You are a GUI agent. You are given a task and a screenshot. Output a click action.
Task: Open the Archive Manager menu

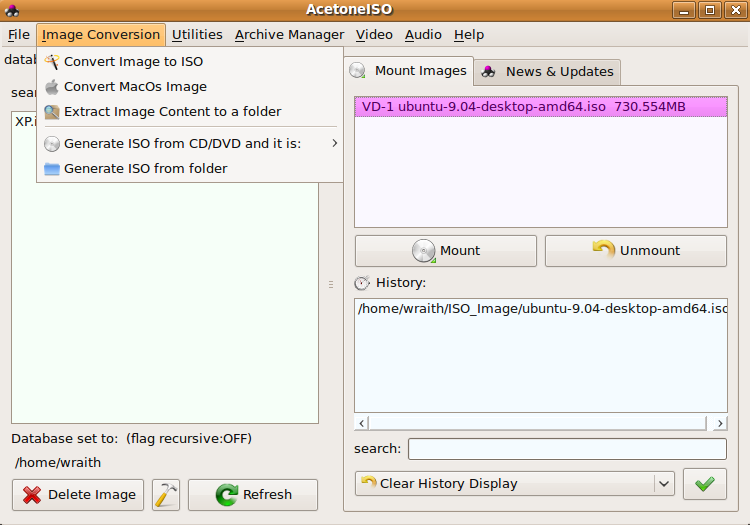(x=289, y=35)
